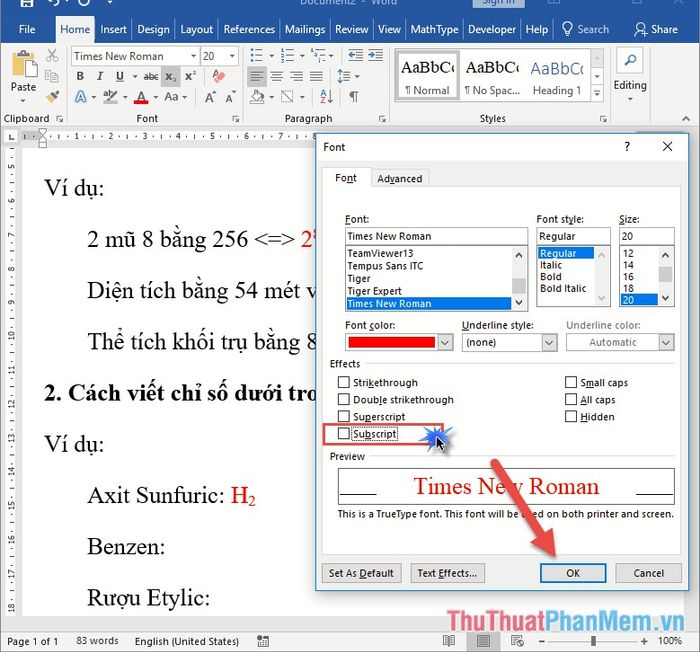The height and width of the screenshot is (652, 700).
Task: Click the Paste clipboard icon
Action: click(23, 64)
